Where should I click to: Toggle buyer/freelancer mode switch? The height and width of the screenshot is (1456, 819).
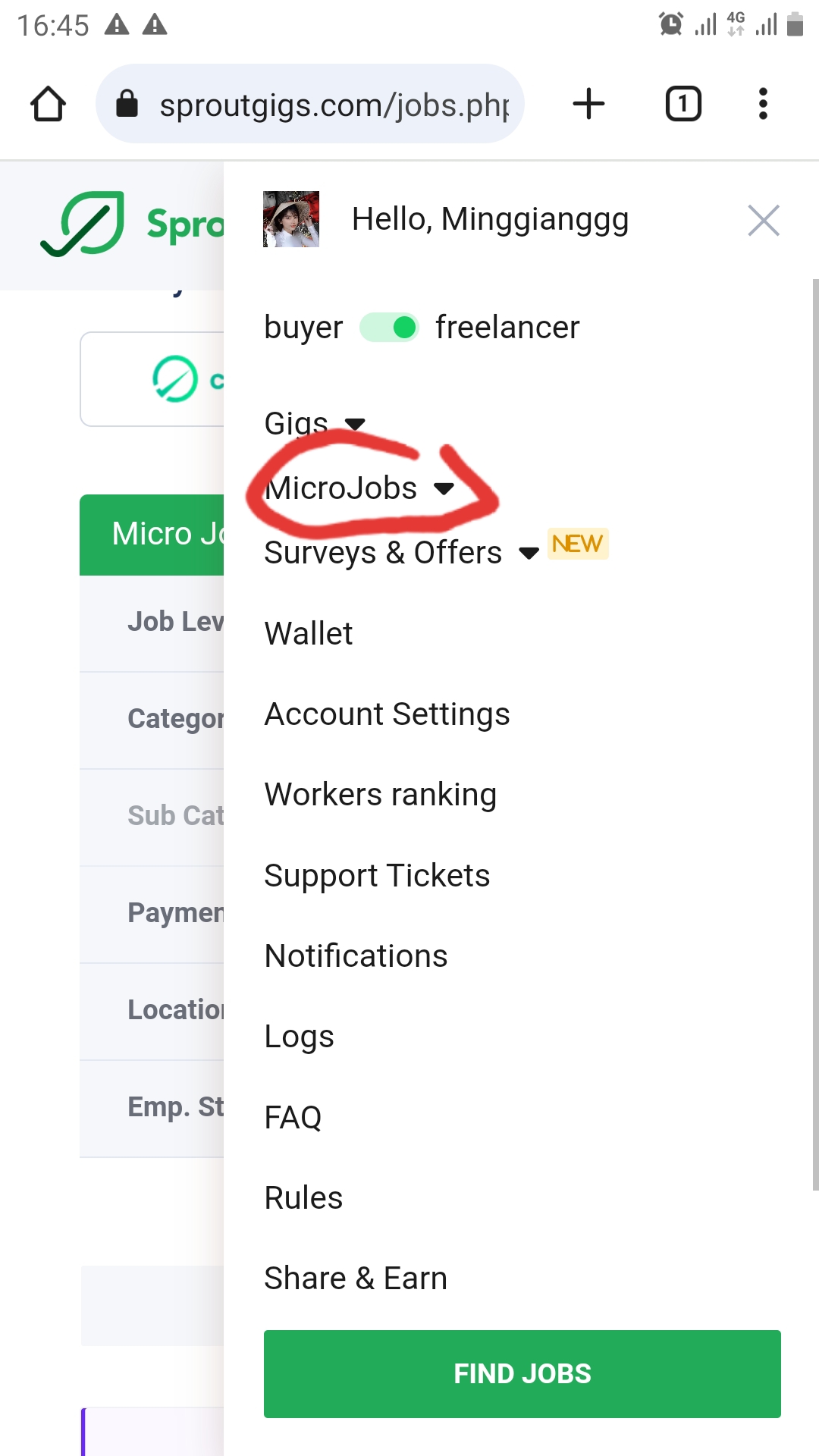coord(389,328)
